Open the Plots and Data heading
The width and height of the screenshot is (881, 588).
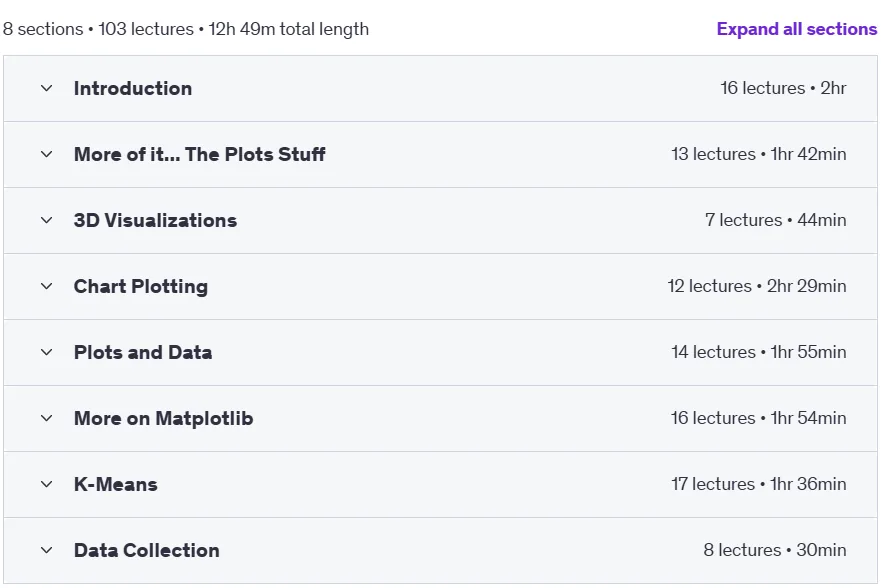[143, 352]
